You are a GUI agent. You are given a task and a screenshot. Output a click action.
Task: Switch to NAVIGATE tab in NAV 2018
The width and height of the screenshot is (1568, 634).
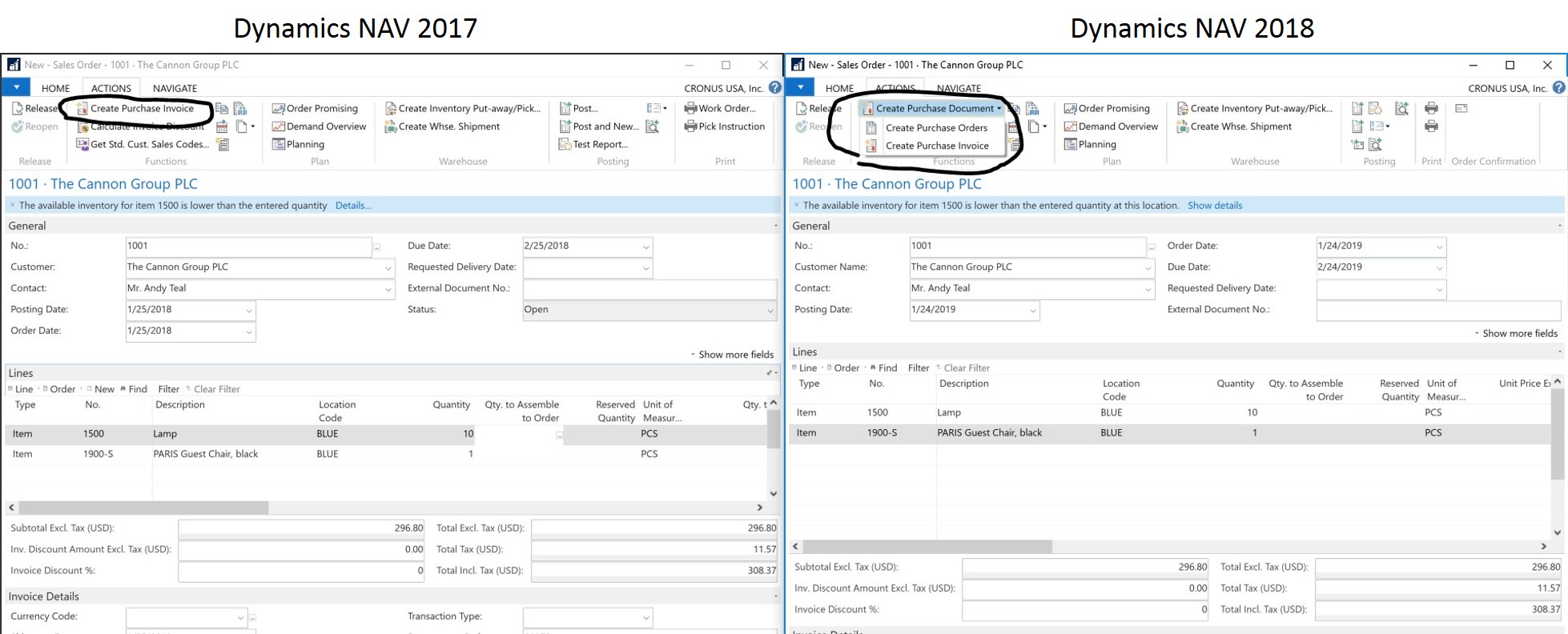[x=959, y=88]
